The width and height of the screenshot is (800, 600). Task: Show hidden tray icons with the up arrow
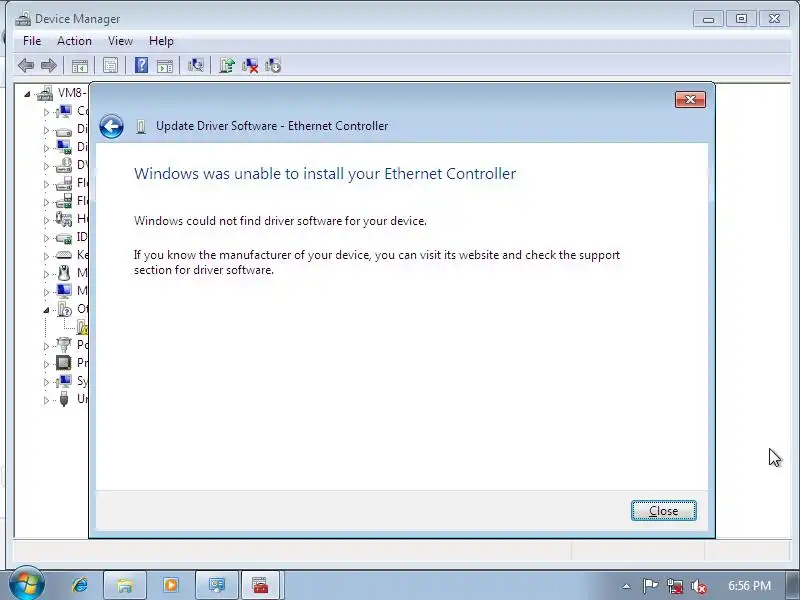pyautogui.click(x=627, y=586)
